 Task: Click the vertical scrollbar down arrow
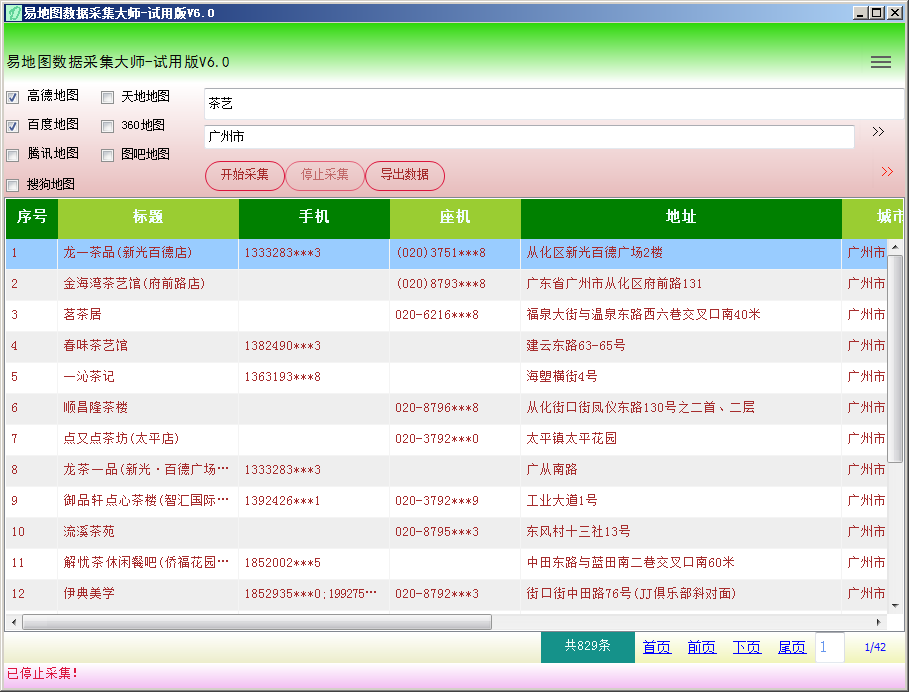(896, 607)
